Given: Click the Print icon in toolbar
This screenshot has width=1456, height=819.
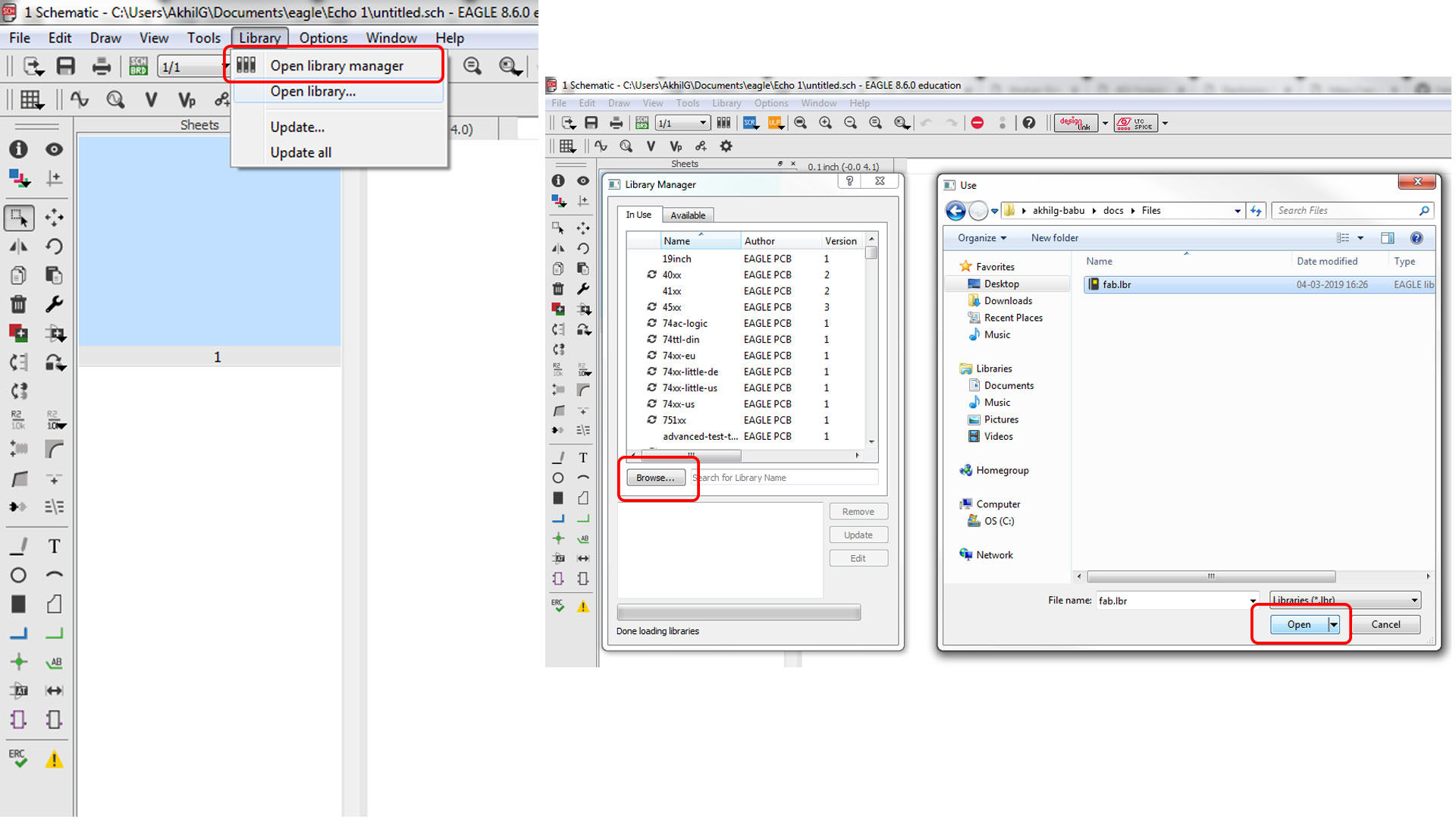Looking at the screenshot, I should [101, 67].
